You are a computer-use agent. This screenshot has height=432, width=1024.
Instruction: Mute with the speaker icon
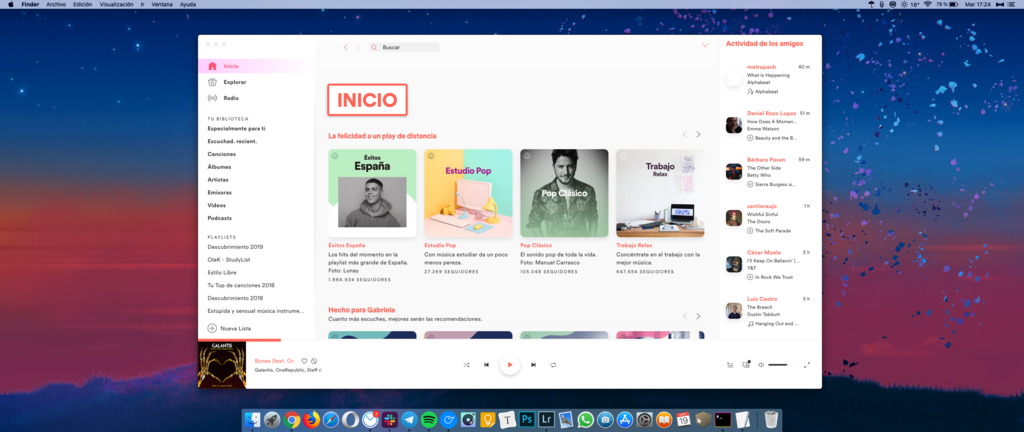coord(761,365)
